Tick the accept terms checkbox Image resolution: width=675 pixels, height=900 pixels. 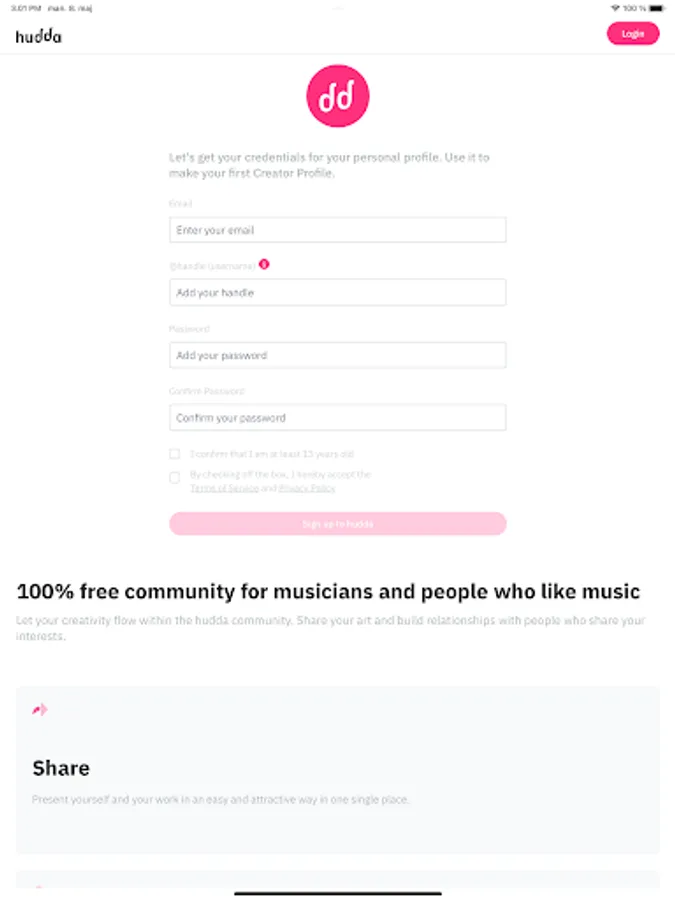pos(175,478)
